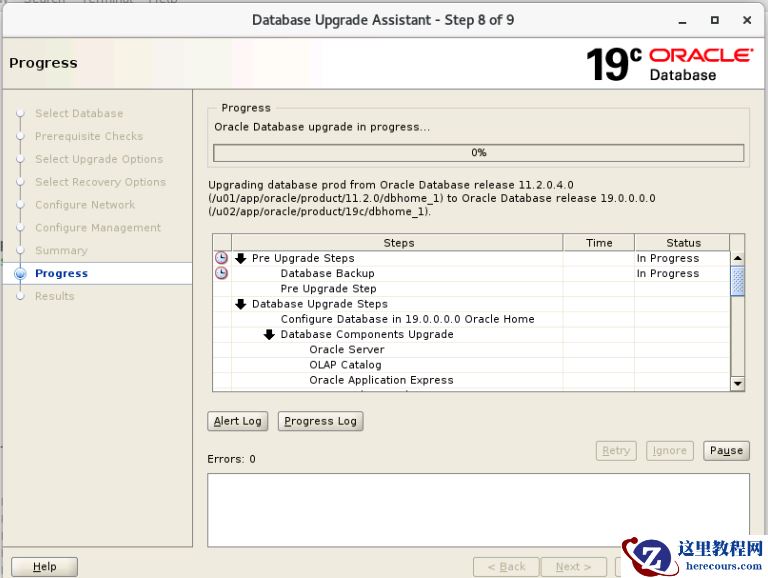768x578 pixels.
Task: Select the Configure Management step
Action: tap(98, 228)
